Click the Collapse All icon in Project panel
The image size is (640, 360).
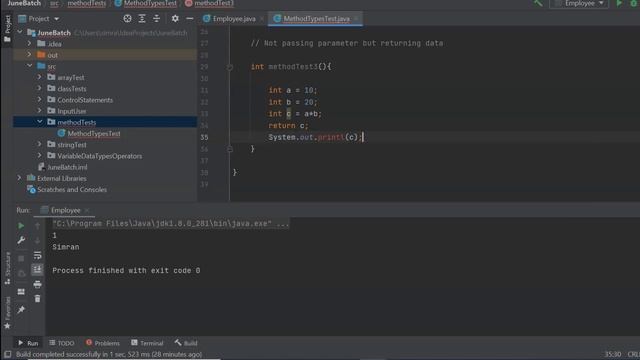[156, 18]
